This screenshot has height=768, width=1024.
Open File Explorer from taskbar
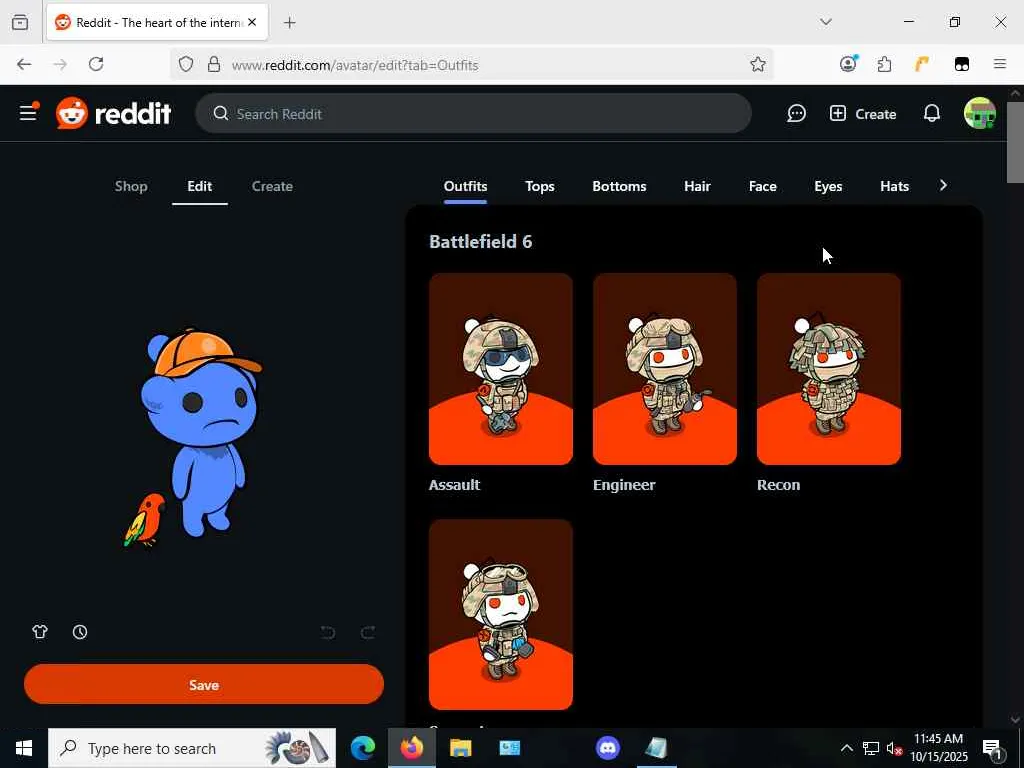tap(460, 748)
